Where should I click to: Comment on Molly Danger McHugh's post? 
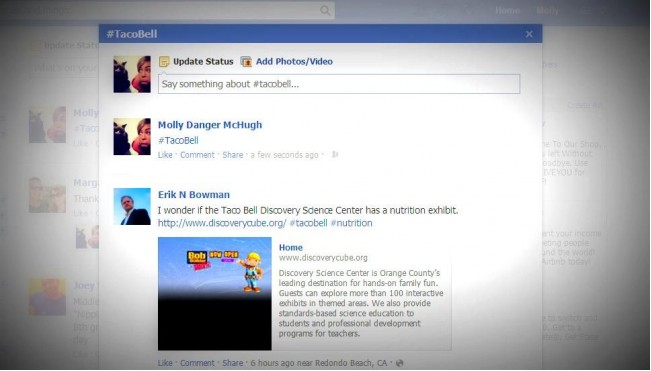coord(197,155)
